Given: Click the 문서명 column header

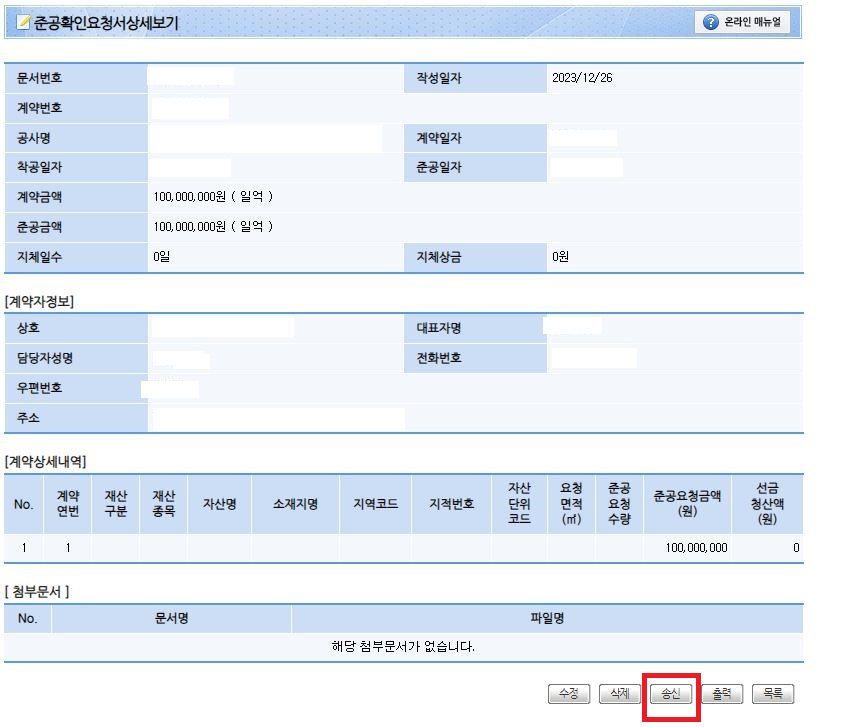Looking at the screenshot, I should pos(171,619).
